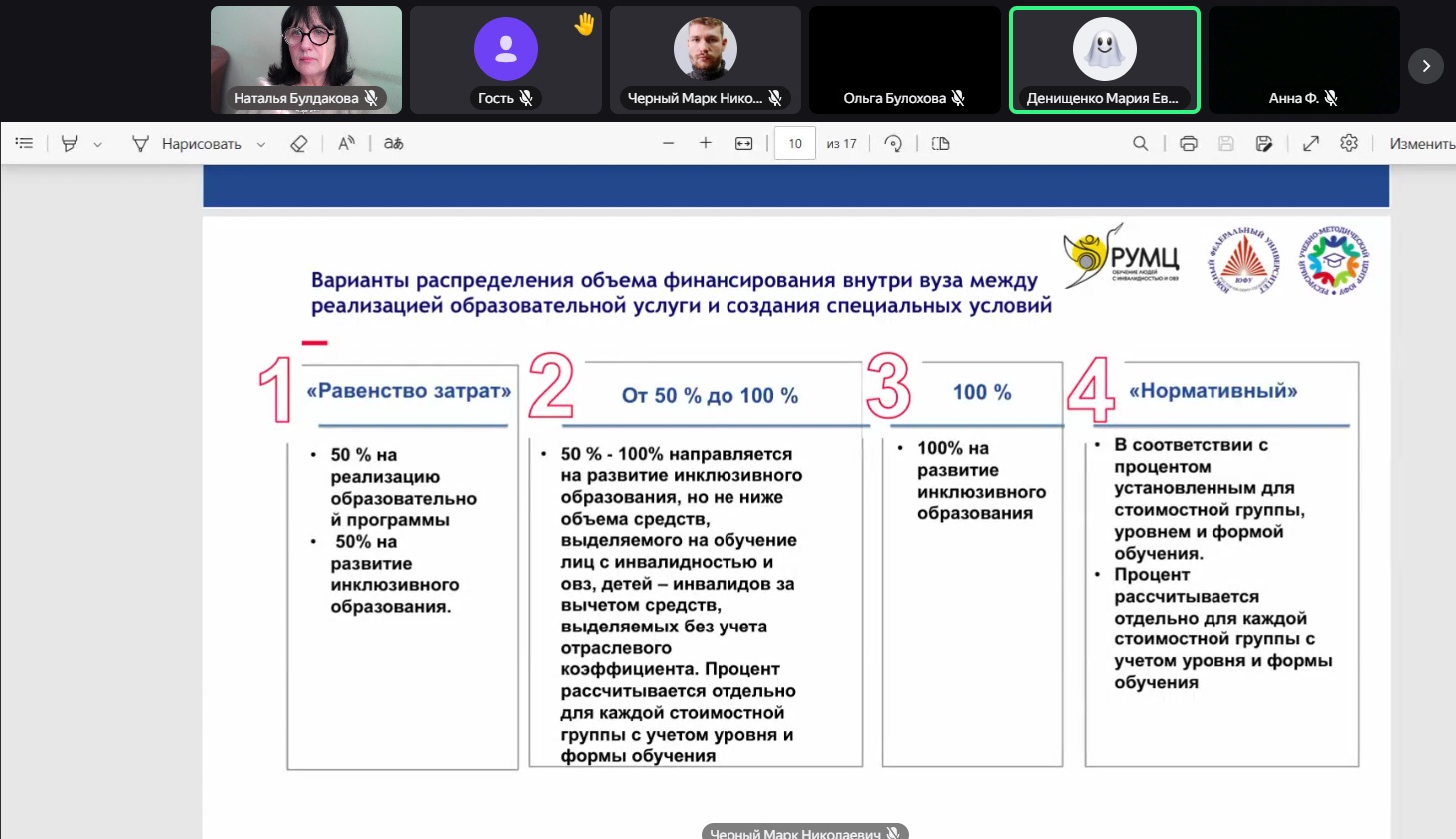
Task: Click the Изменить button
Action: click(x=1421, y=144)
